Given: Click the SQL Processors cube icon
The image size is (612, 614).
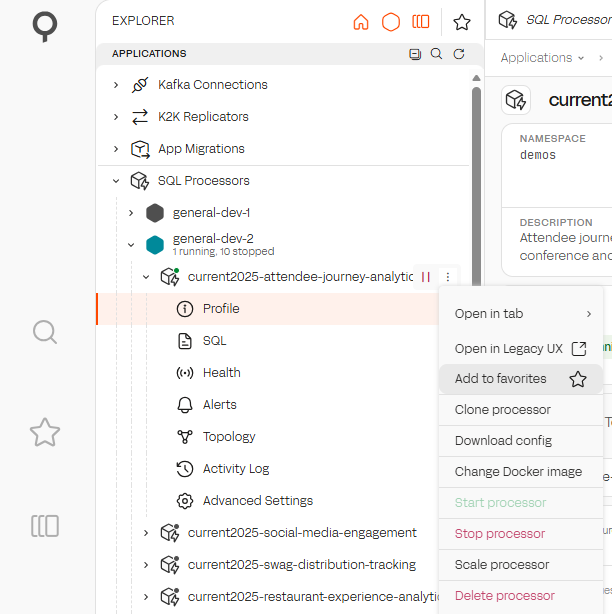Looking at the screenshot, I should (140, 181).
